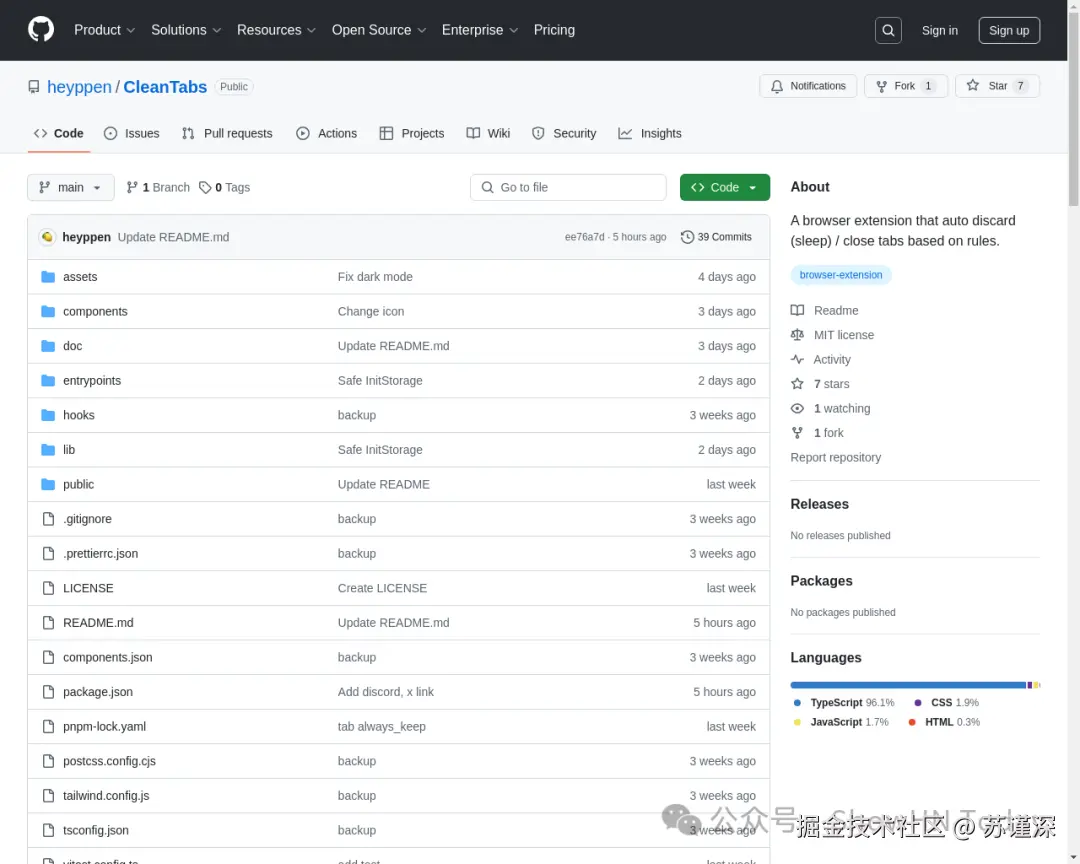Click the commit history clock icon

[x=687, y=237]
